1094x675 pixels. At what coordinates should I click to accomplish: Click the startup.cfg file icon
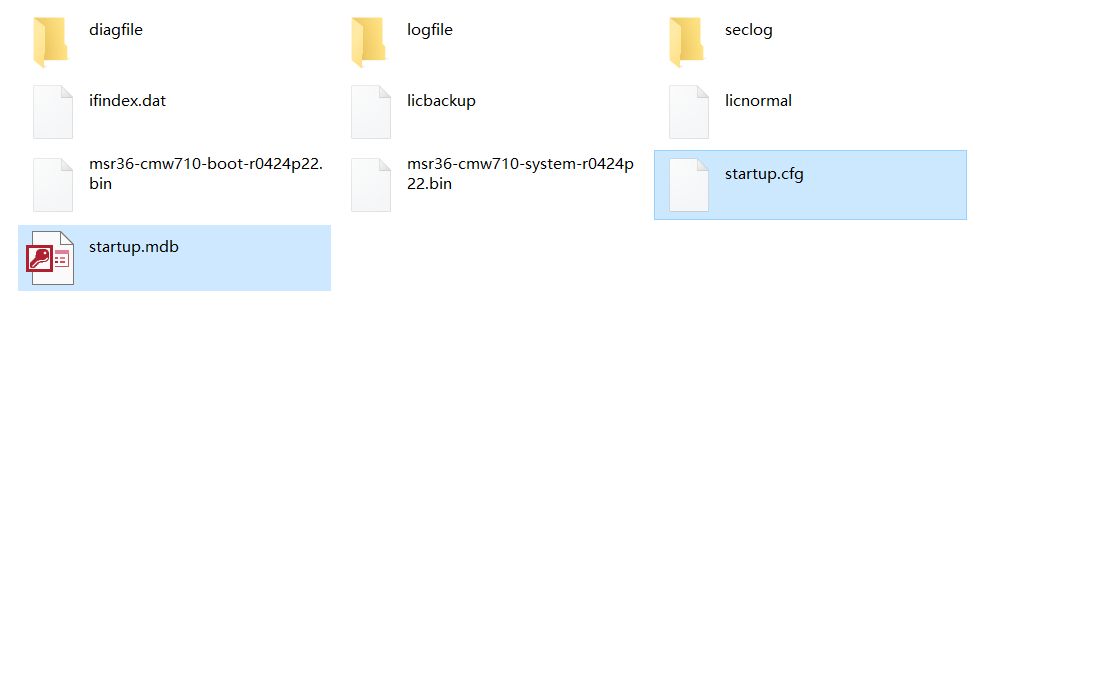689,185
